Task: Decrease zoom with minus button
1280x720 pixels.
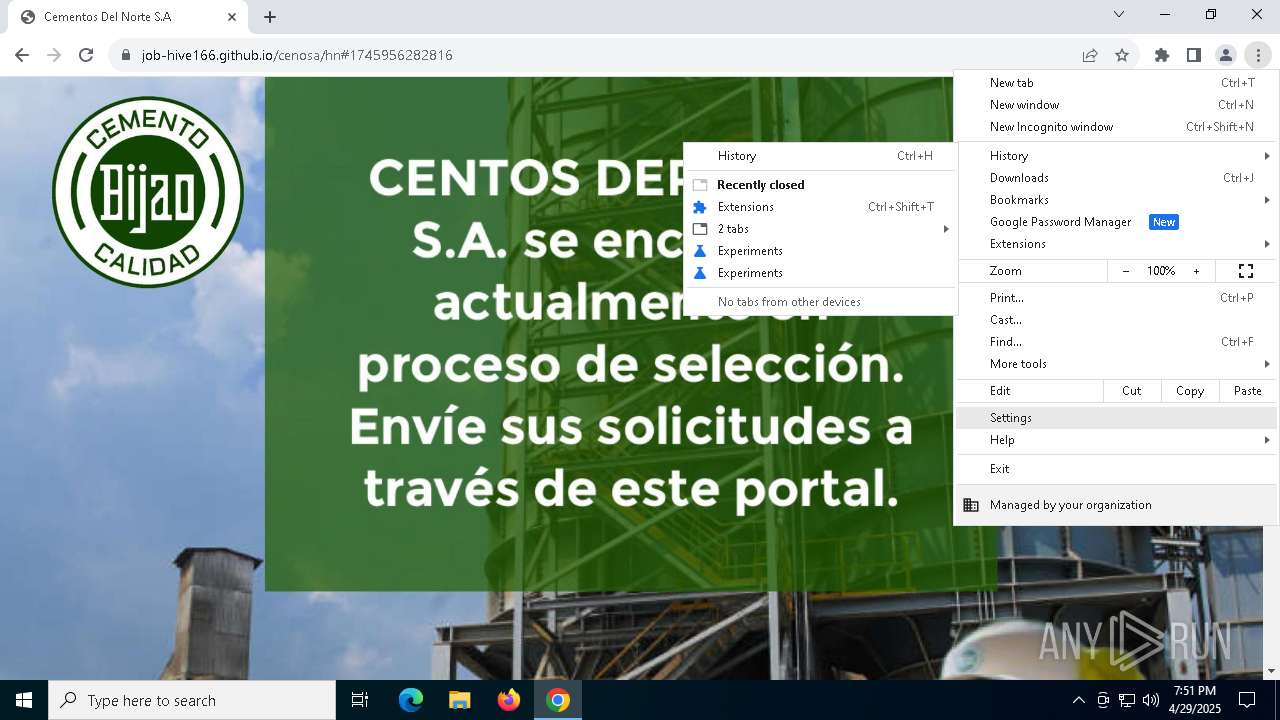Action: 1126,271
